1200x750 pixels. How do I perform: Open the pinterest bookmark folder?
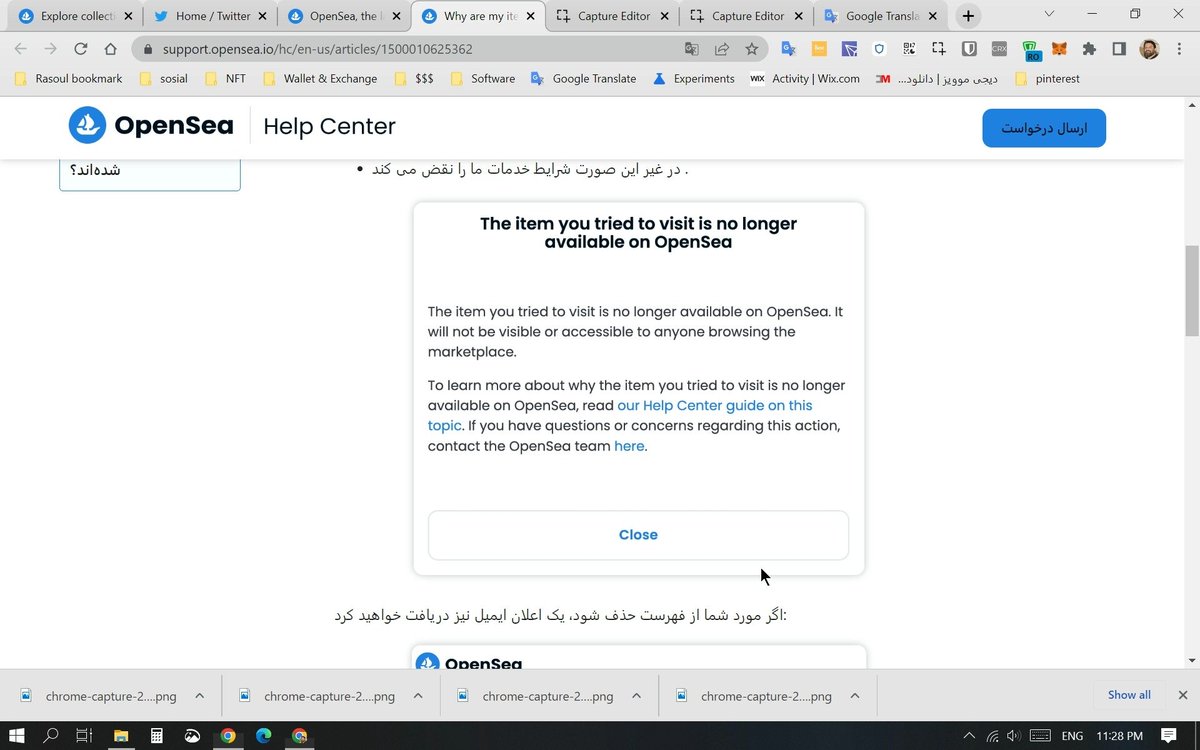coord(1047,79)
